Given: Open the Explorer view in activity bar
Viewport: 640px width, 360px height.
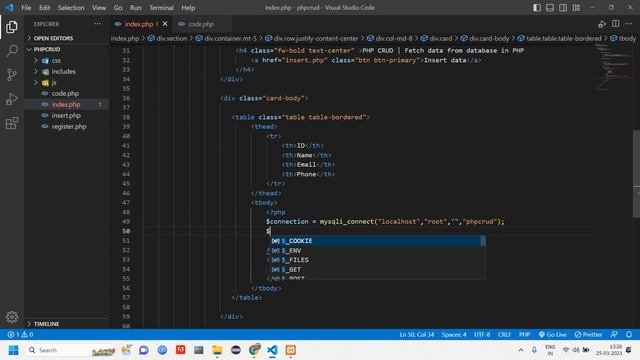Looking at the screenshot, I should click(12, 27).
